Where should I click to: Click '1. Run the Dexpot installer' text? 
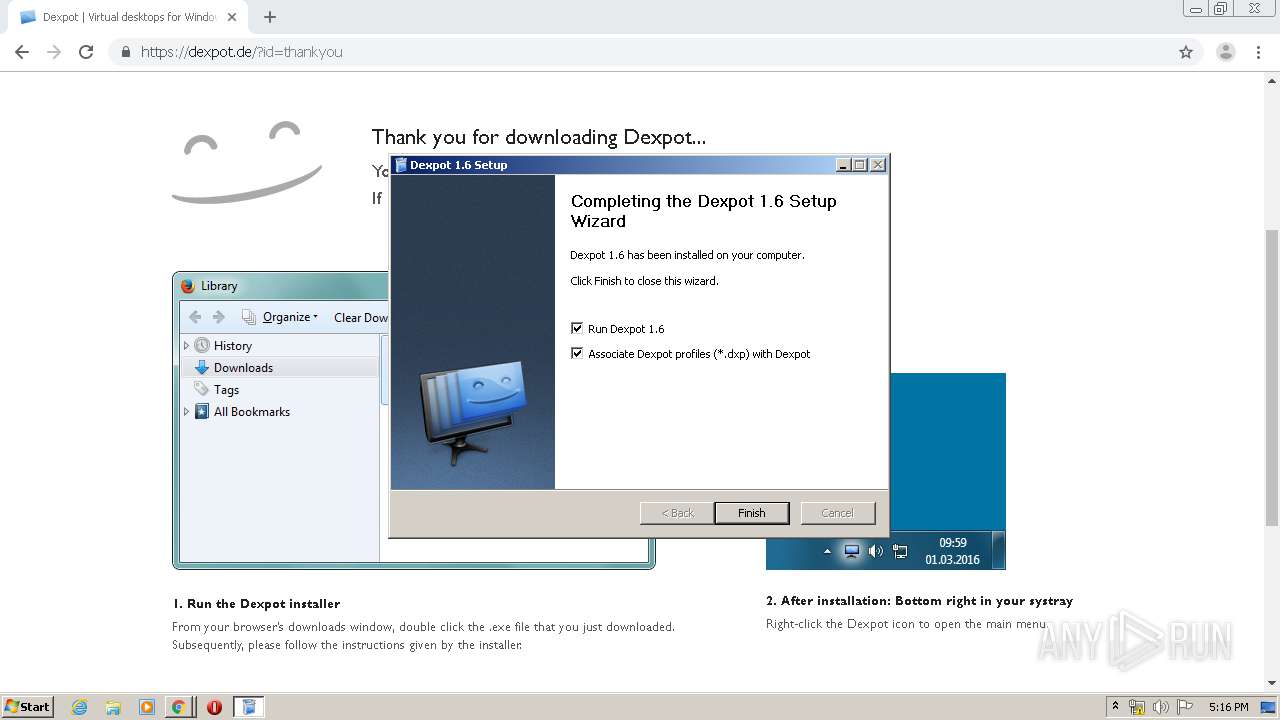256,603
